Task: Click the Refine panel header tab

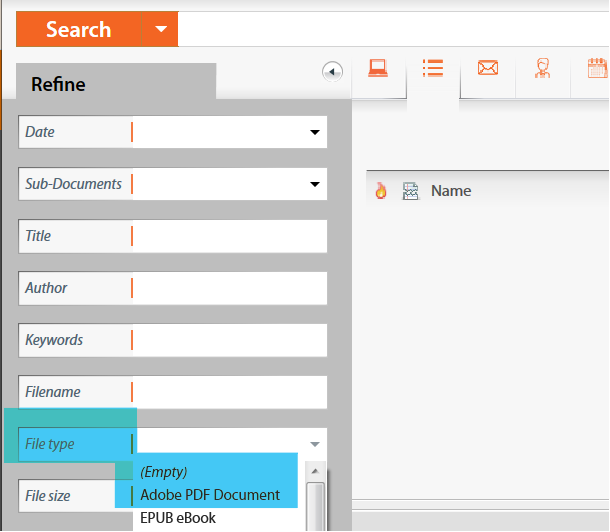Action: (x=116, y=82)
